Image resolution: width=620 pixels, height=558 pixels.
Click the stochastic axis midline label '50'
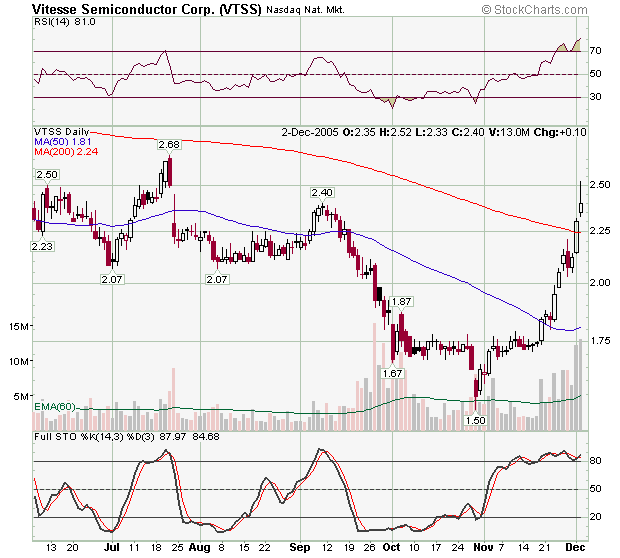(595, 489)
